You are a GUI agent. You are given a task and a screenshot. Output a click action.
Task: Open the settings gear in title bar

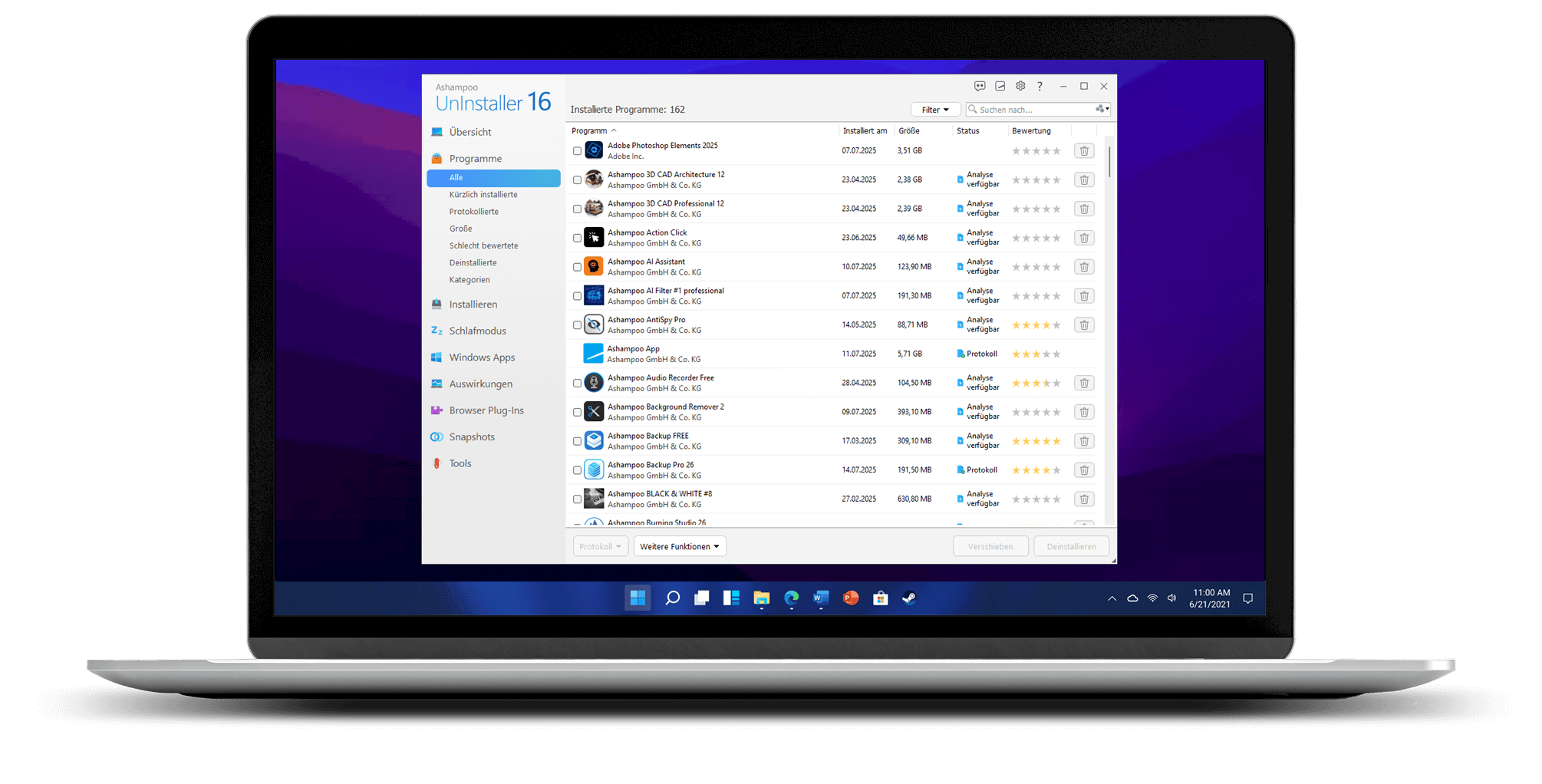1020,86
